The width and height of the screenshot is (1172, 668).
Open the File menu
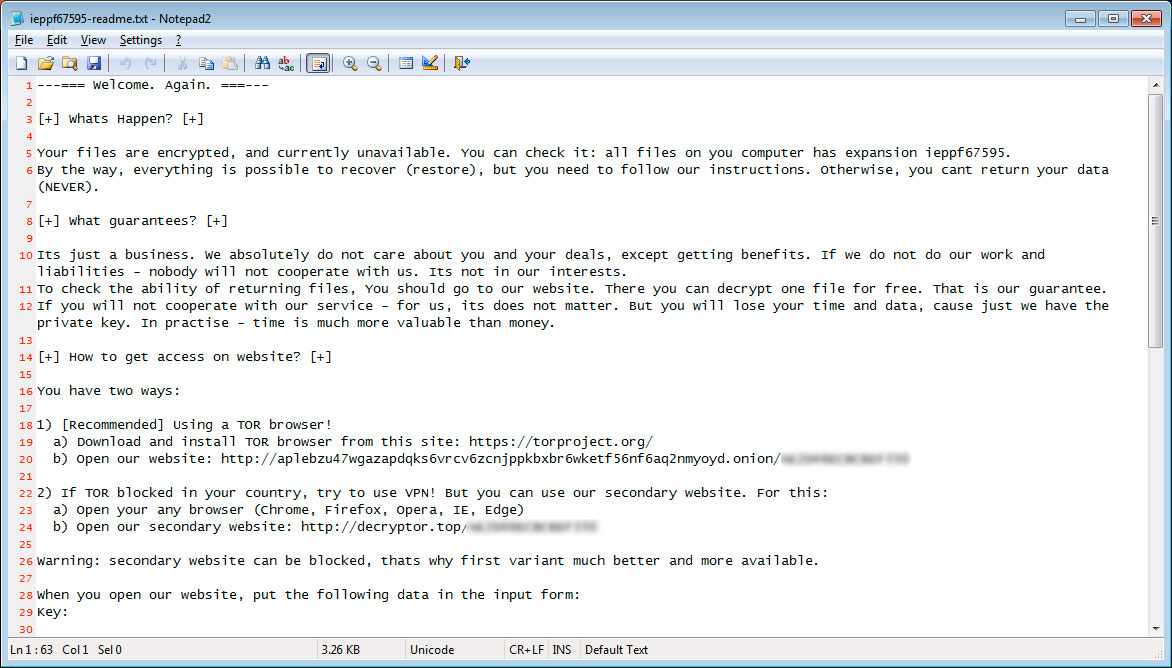(x=24, y=40)
